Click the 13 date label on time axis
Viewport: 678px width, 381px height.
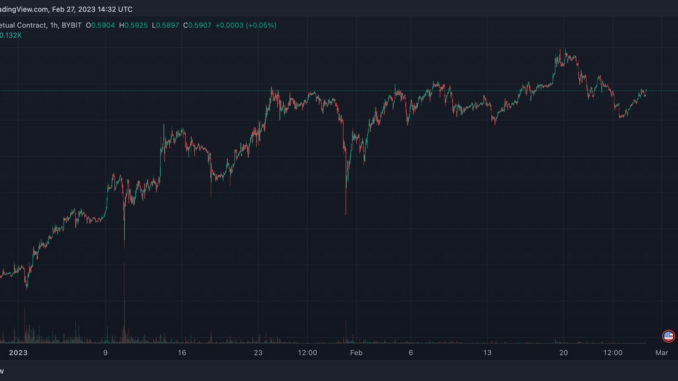(x=487, y=353)
